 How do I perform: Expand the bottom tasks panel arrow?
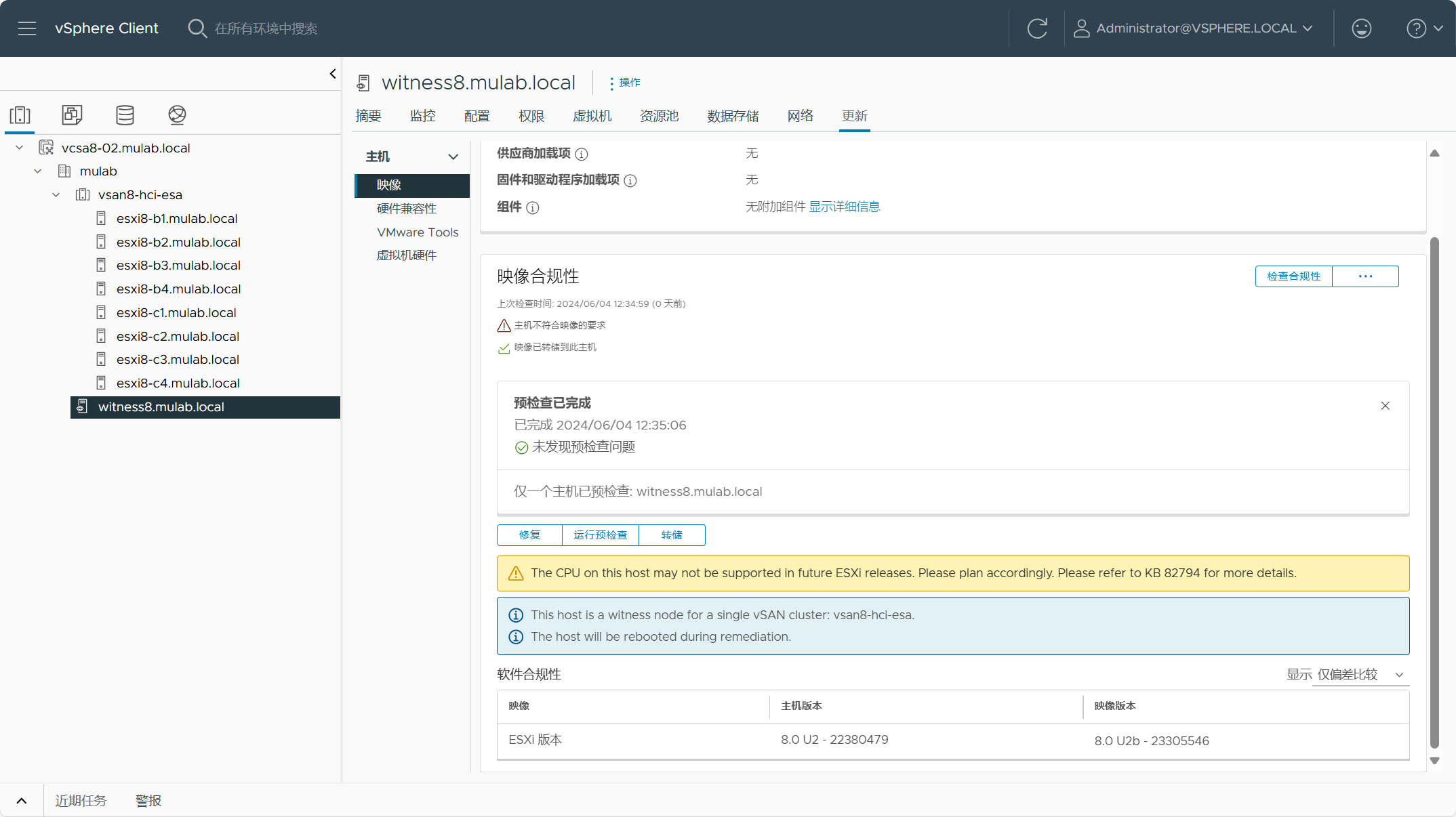(x=22, y=801)
